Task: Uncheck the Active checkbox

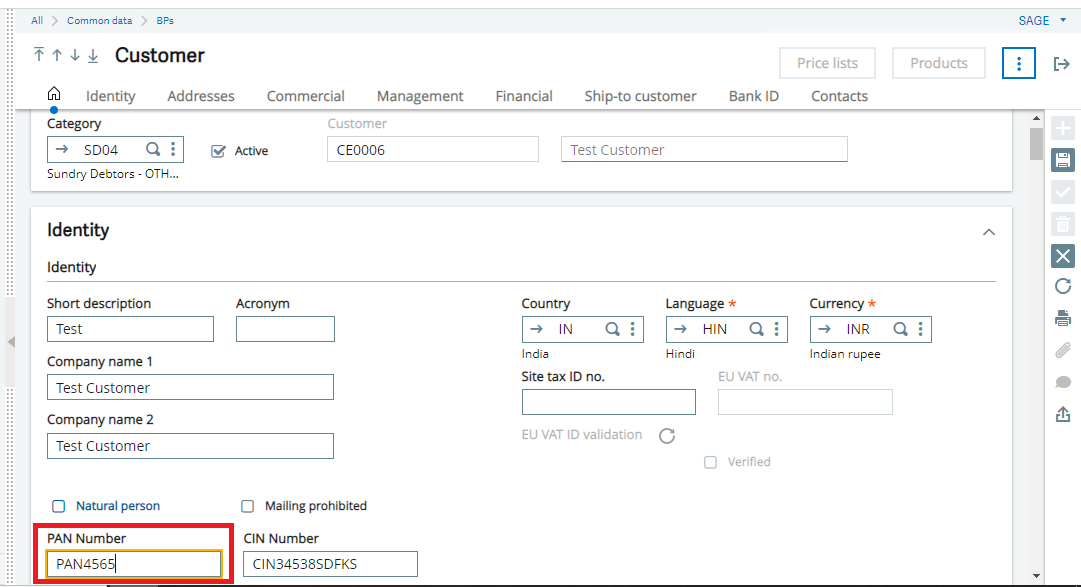Action: click(217, 151)
